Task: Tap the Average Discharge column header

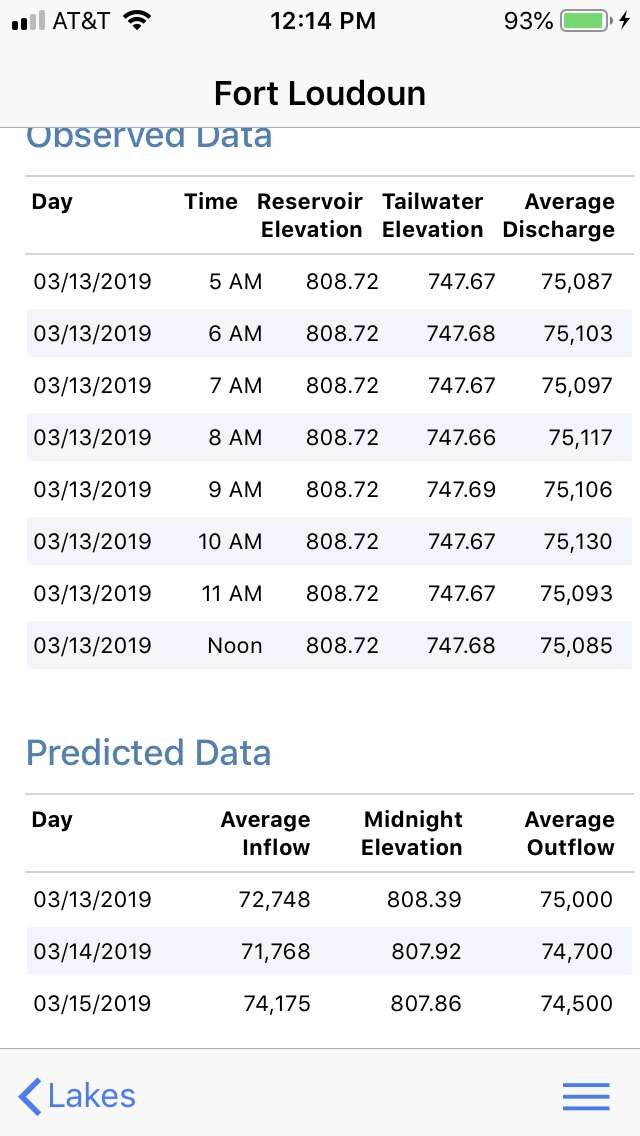Action: (x=558, y=215)
